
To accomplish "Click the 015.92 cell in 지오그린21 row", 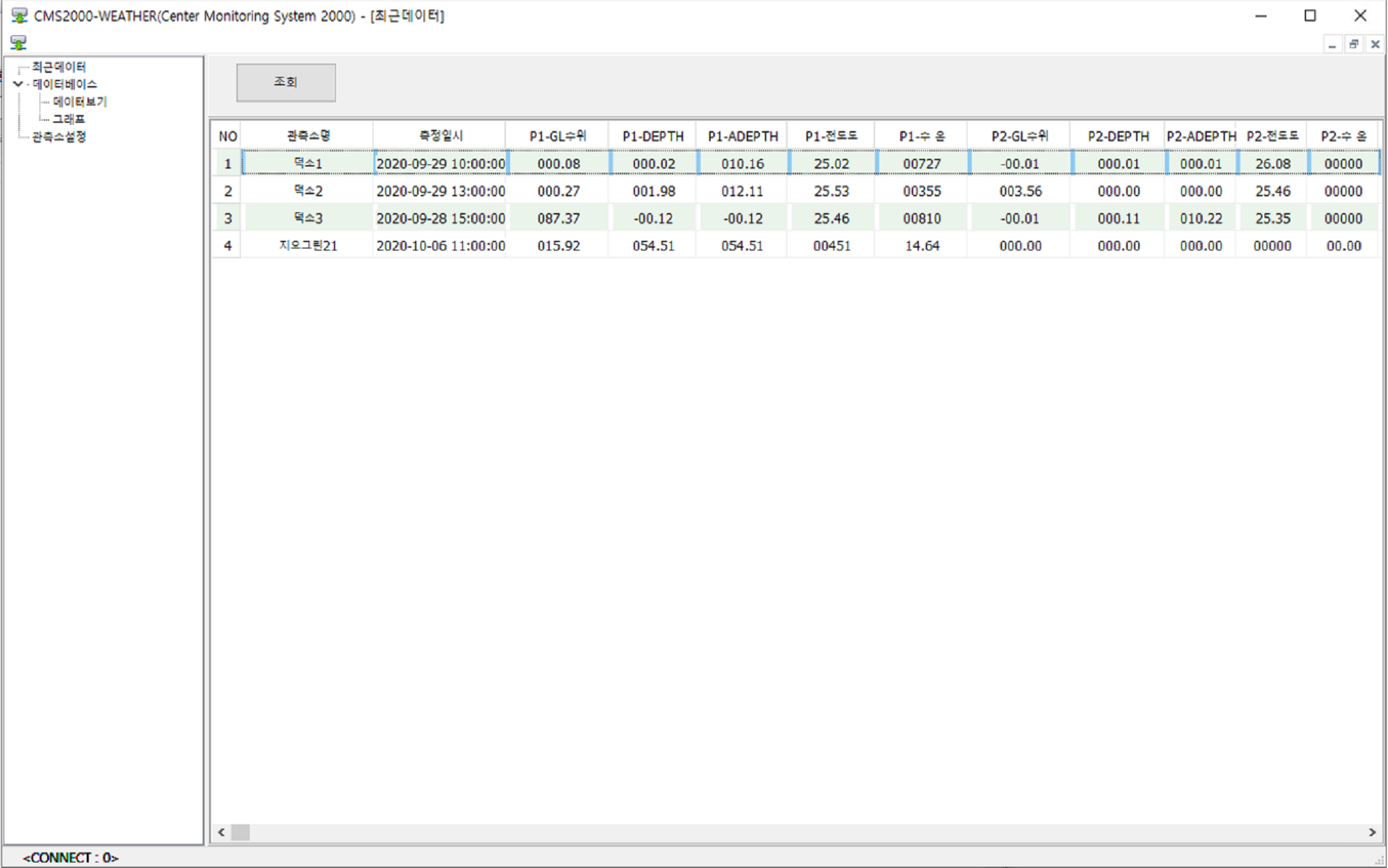I will (x=558, y=246).
